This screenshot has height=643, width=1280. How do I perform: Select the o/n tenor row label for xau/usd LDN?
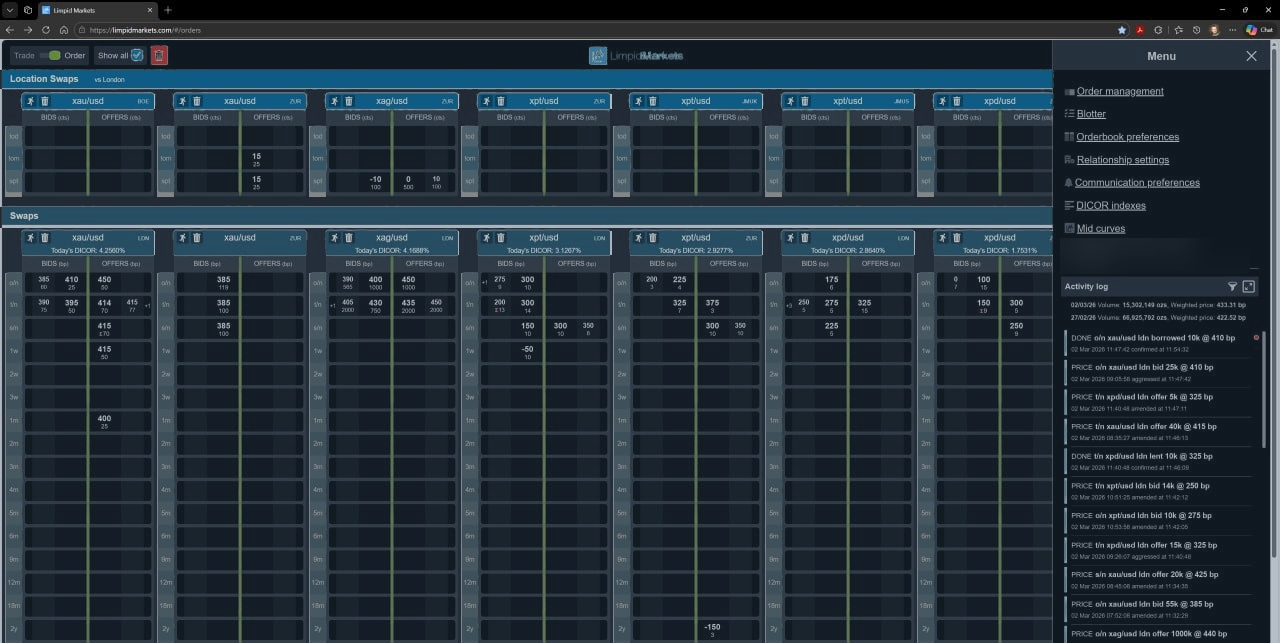[x=14, y=282]
